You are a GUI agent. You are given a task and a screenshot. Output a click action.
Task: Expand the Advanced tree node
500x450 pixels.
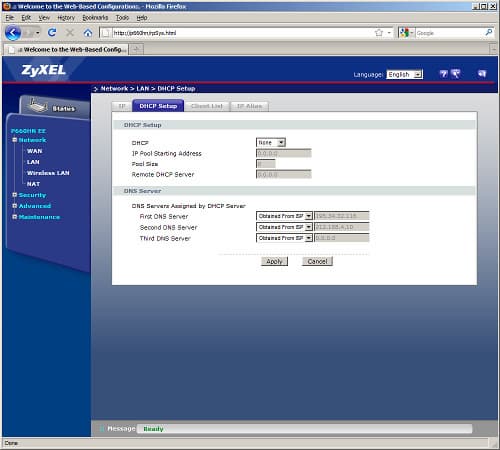coord(14,206)
